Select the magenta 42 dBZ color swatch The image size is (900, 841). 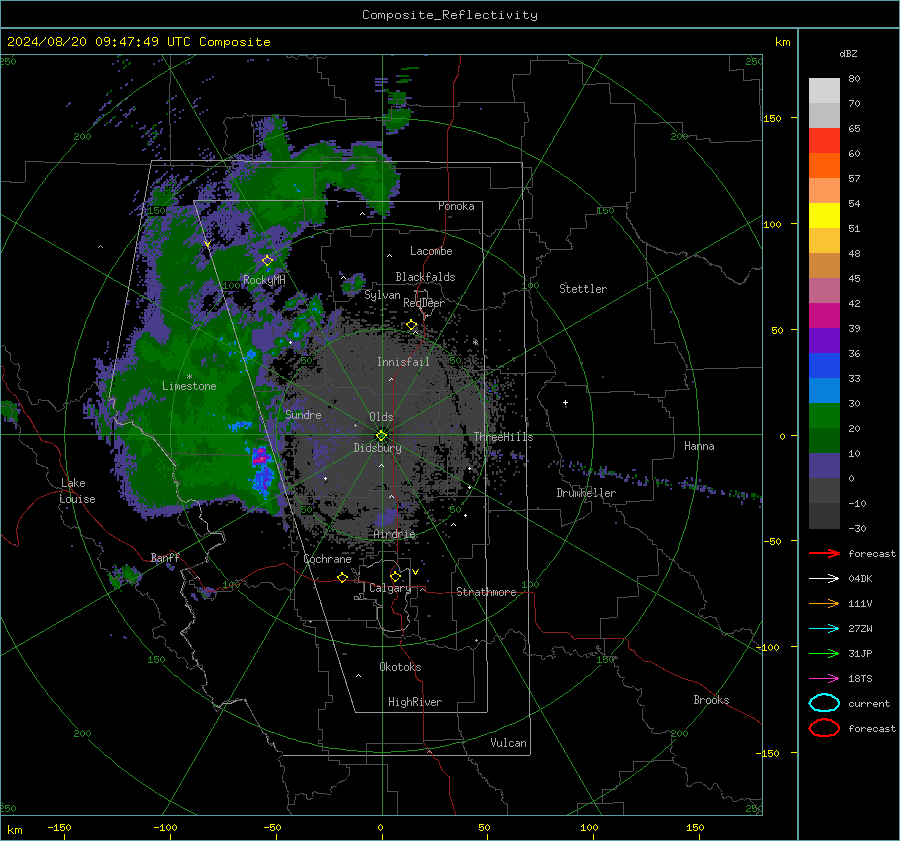tap(824, 315)
